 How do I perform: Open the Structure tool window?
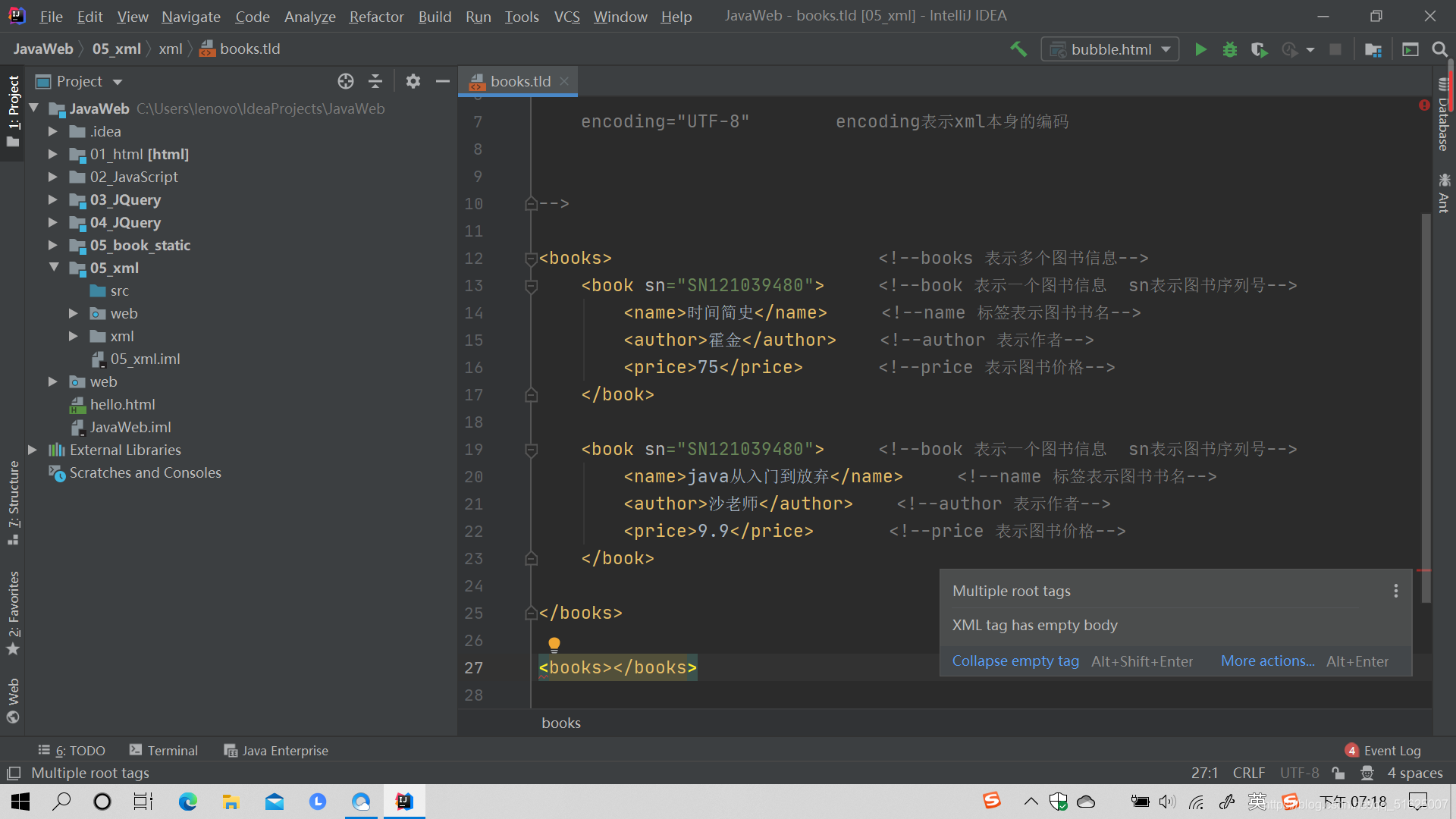[x=13, y=502]
